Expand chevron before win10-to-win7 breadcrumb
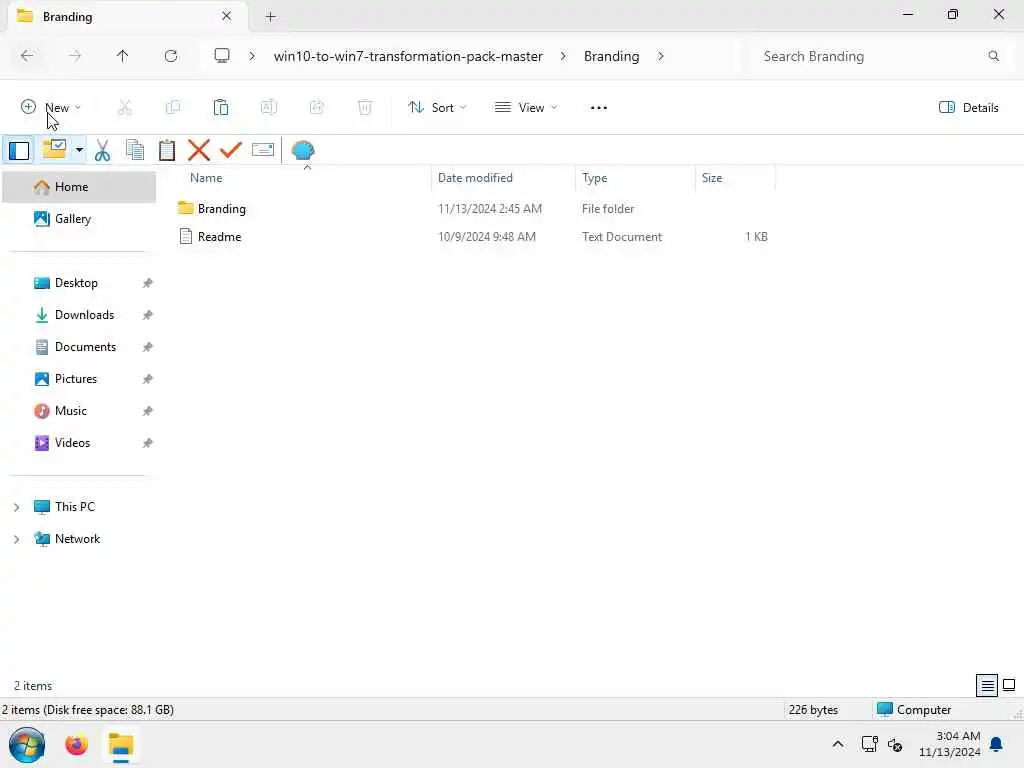The height and width of the screenshot is (768, 1024). click(251, 56)
